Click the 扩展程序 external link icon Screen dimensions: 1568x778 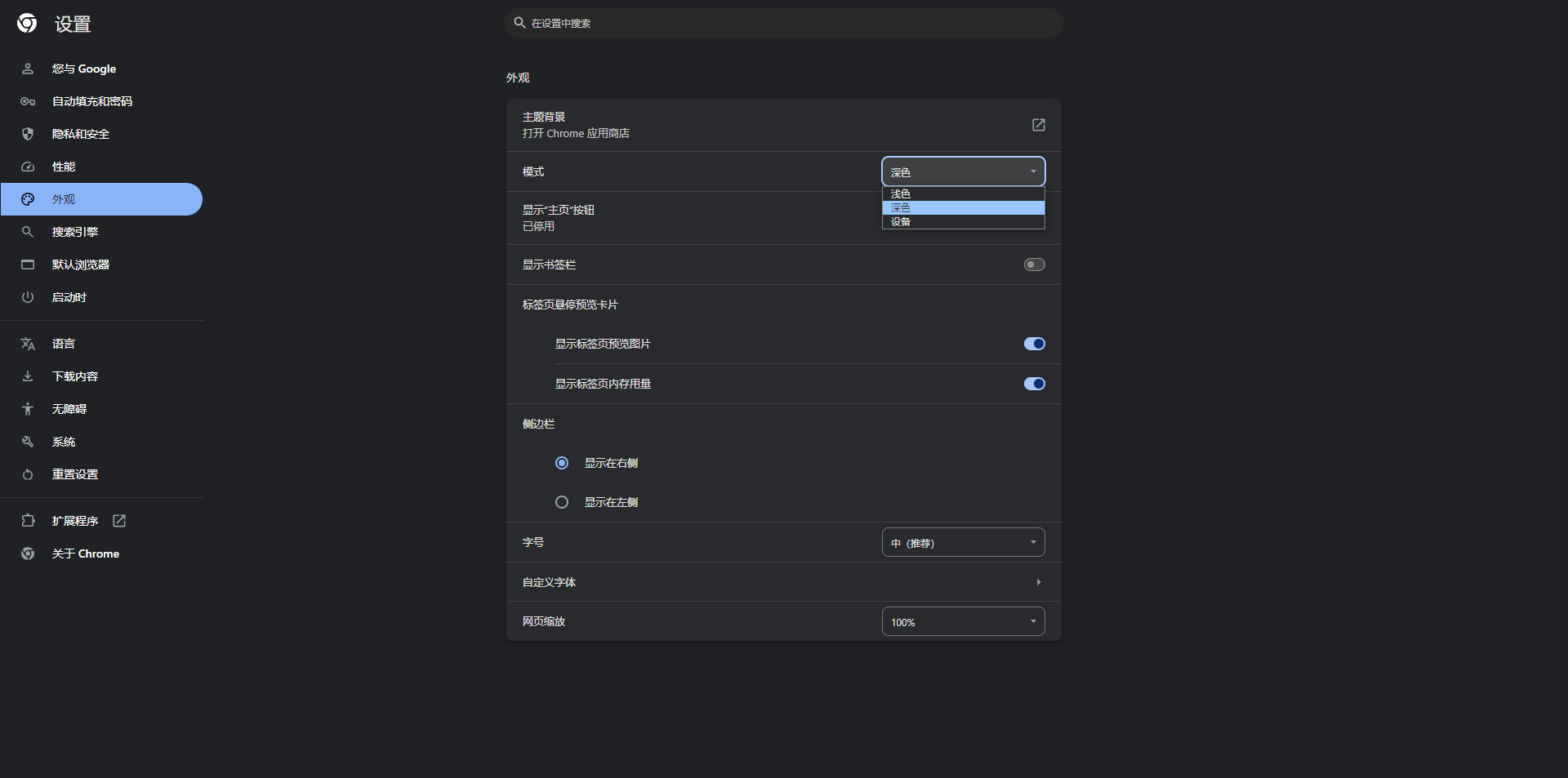(119, 521)
